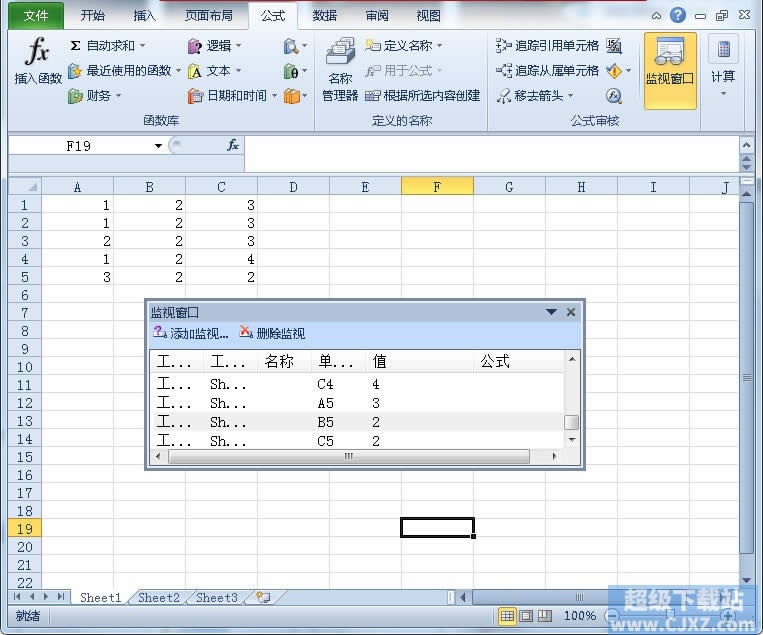Switch to the View (视图) tab
Screen dimensions: 763x635
429,16
